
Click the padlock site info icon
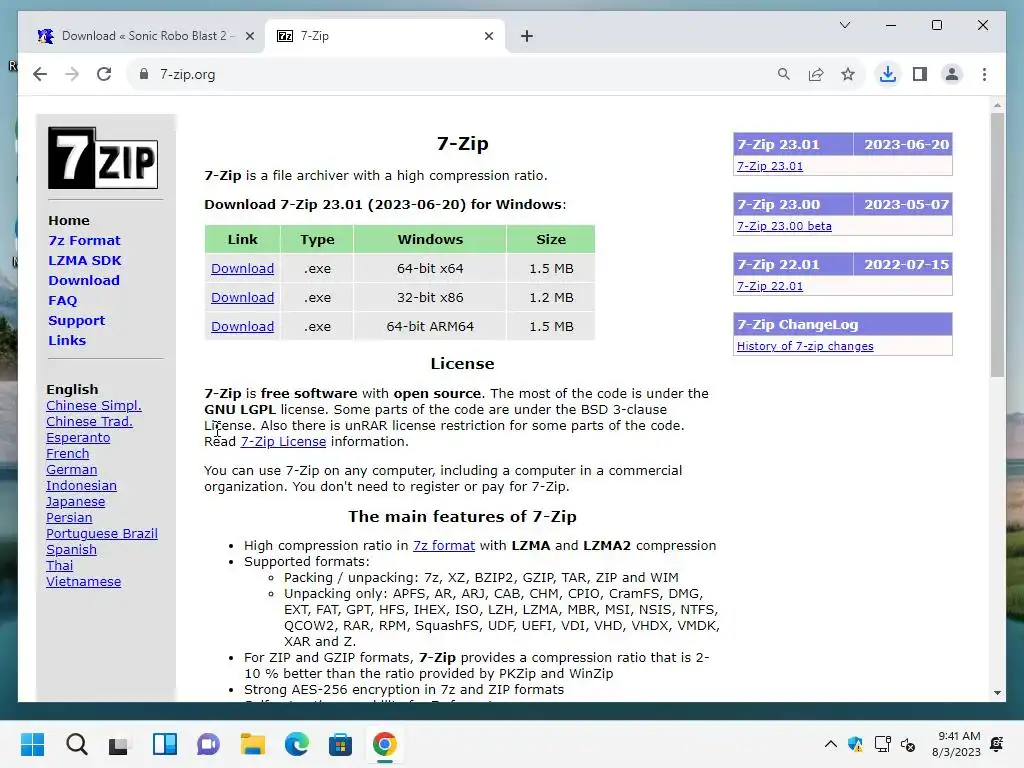[x=144, y=74]
